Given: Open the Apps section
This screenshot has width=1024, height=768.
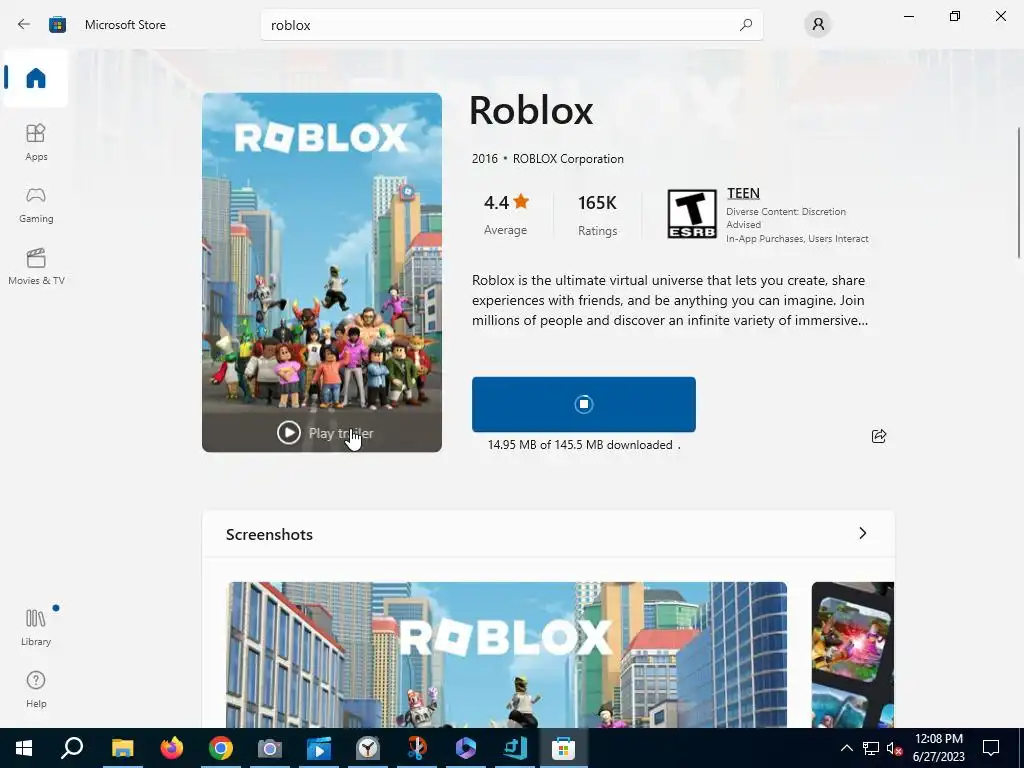Looking at the screenshot, I should coord(36,142).
